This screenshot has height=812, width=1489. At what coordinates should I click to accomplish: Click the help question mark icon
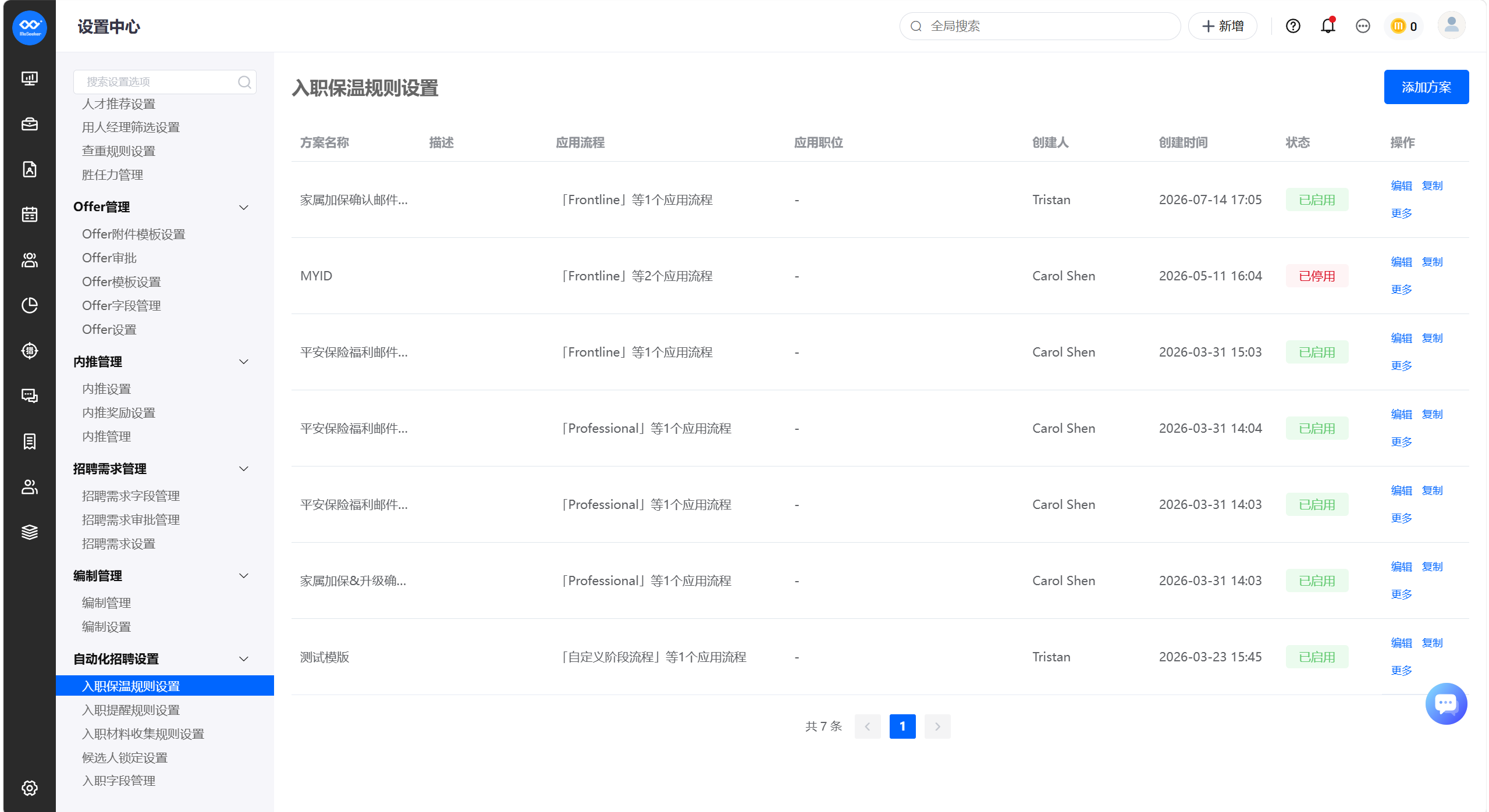pos(1293,26)
